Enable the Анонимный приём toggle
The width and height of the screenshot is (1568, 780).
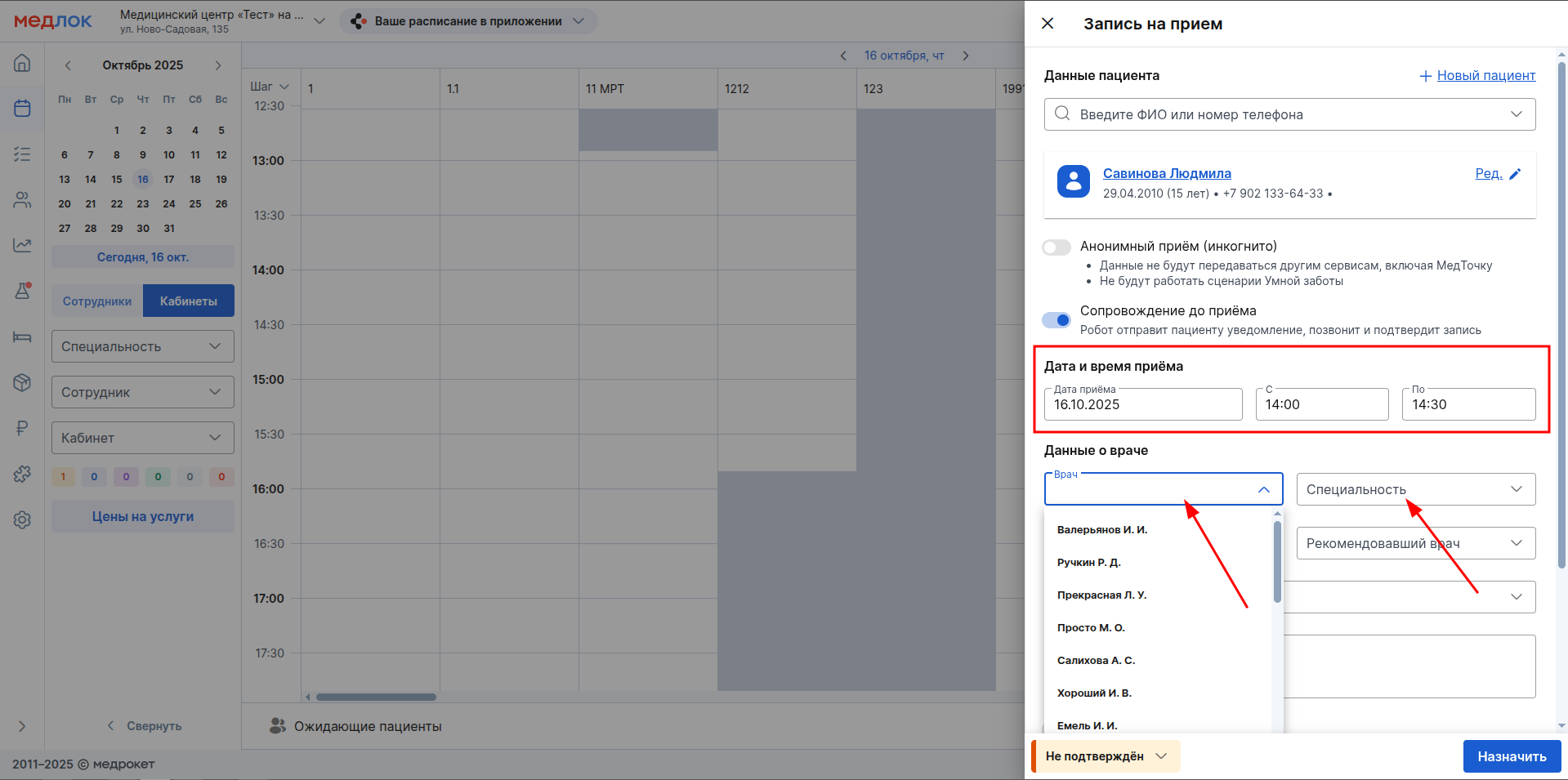(1056, 247)
